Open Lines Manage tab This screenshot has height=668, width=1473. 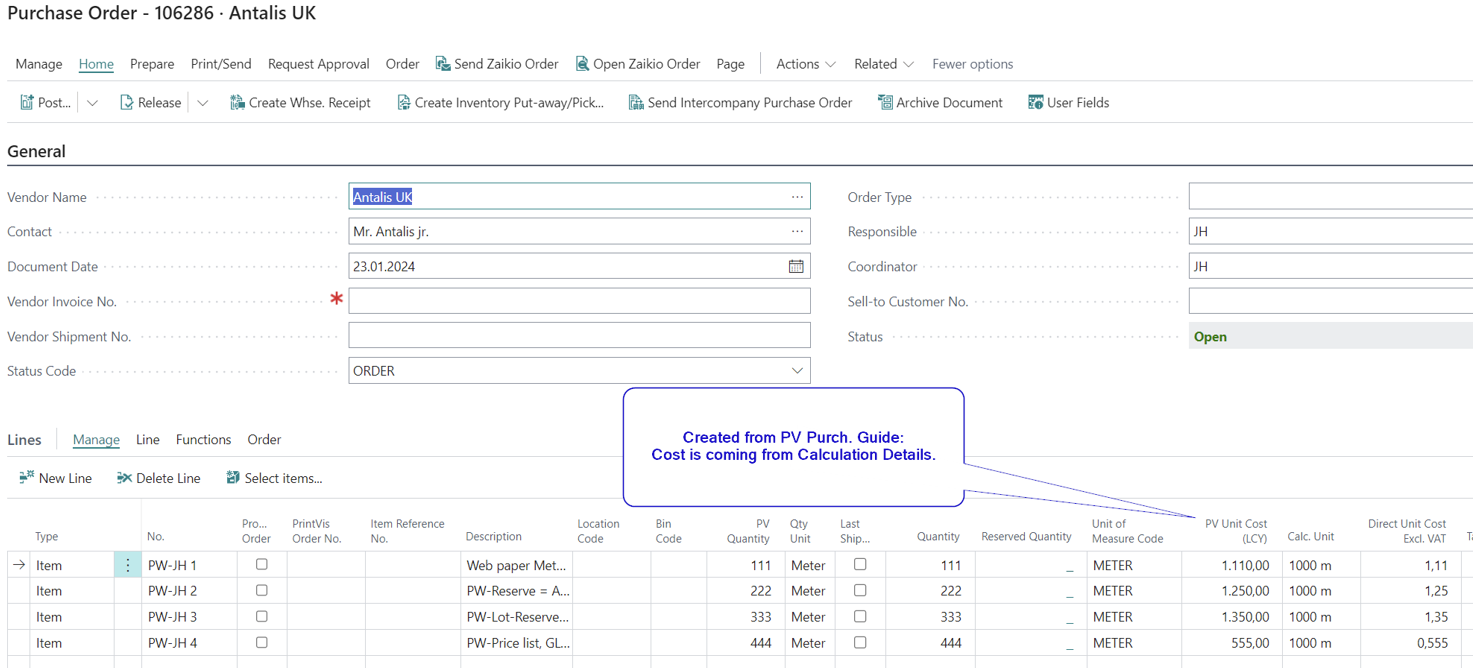tap(96, 440)
